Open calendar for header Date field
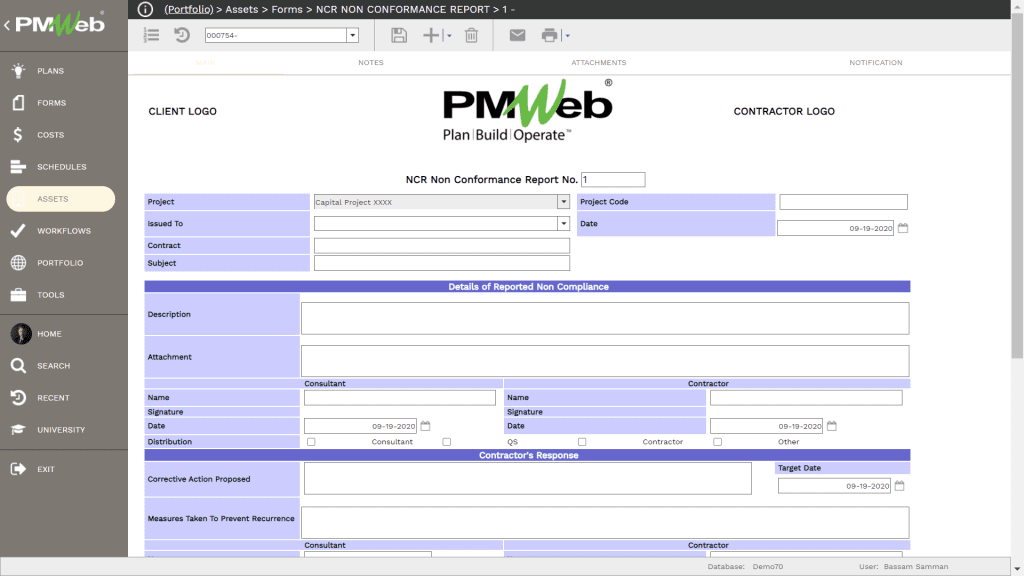The image size is (1024, 576). (x=903, y=228)
